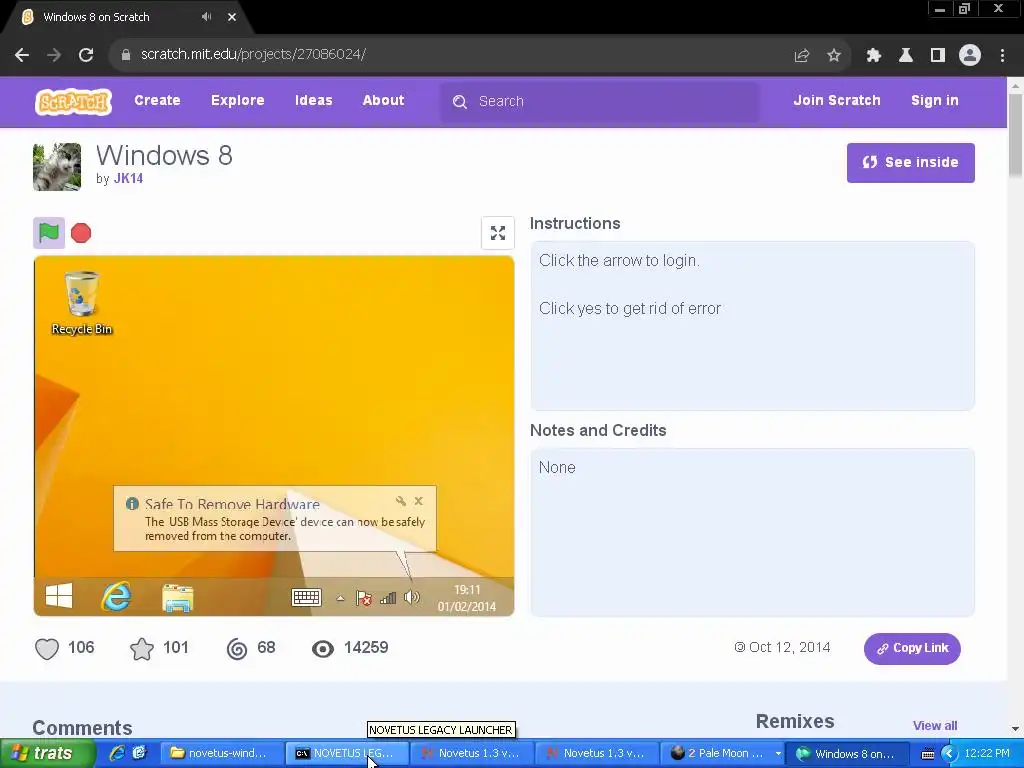Expand hidden tray icons arrow in project

click(340, 598)
